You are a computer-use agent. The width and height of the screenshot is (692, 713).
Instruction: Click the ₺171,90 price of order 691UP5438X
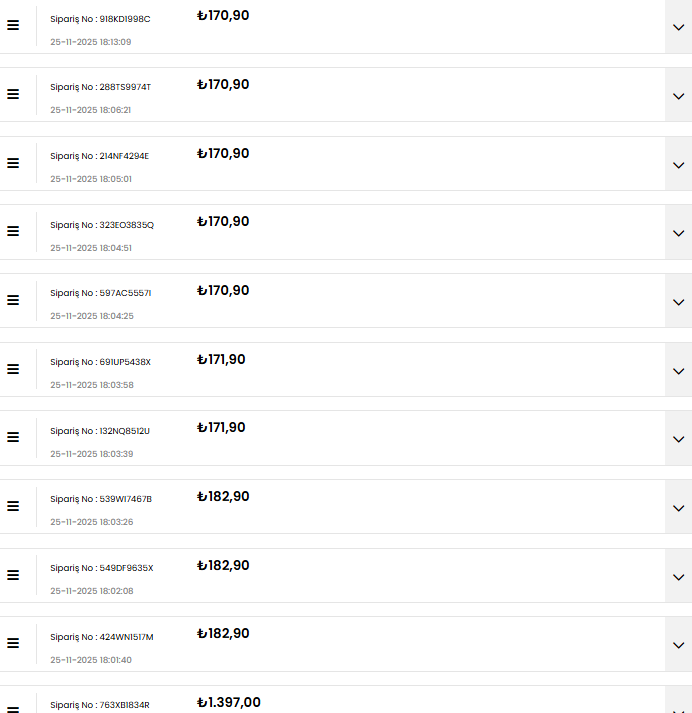(221, 360)
